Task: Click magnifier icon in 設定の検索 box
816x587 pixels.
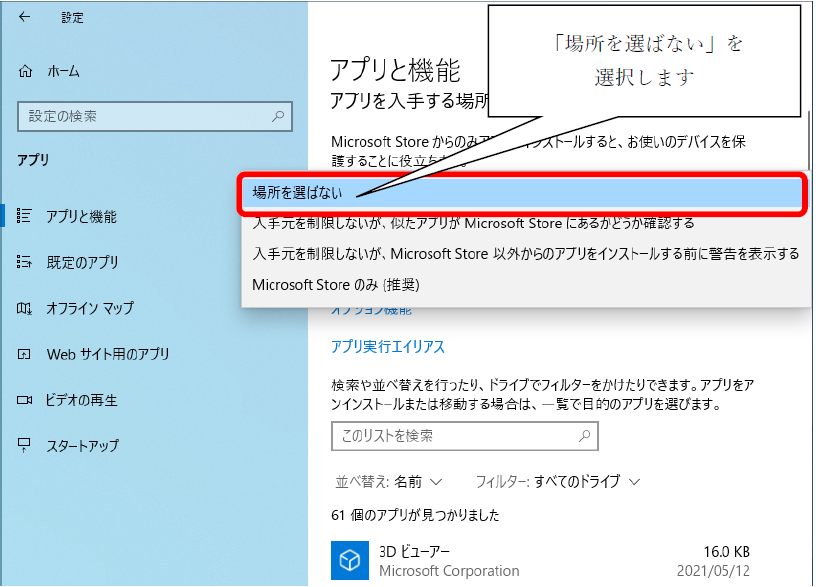Action: pos(279,116)
